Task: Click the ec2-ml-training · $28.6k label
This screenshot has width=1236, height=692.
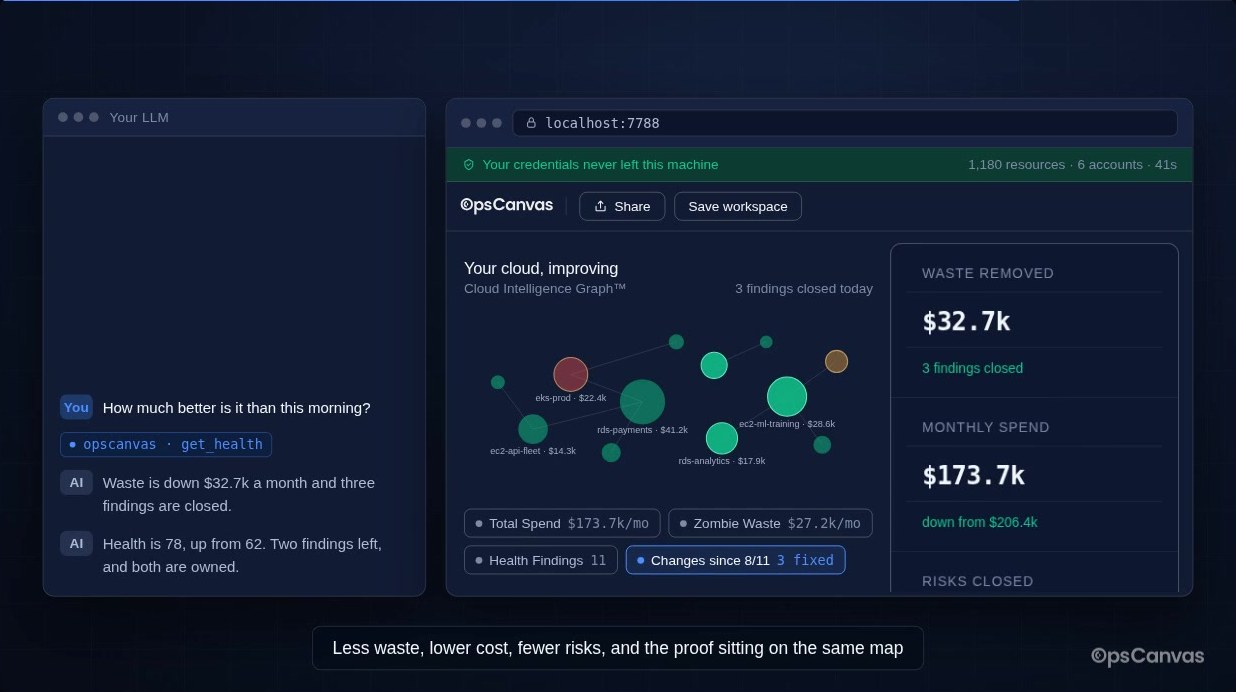Action: (787, 424)
